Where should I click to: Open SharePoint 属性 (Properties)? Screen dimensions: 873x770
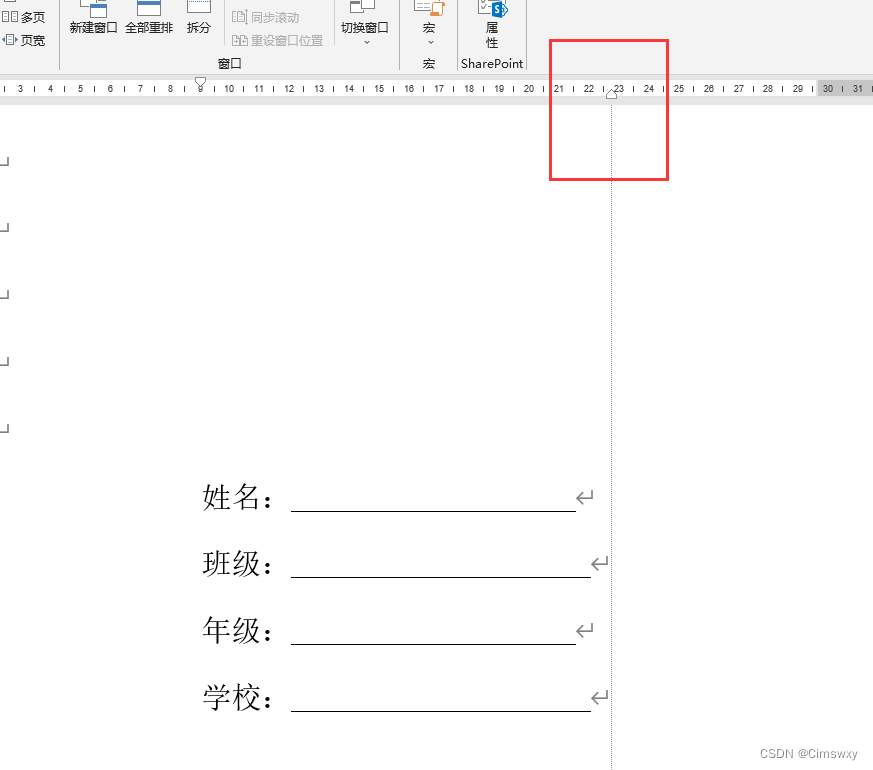[x=492, y=30]
